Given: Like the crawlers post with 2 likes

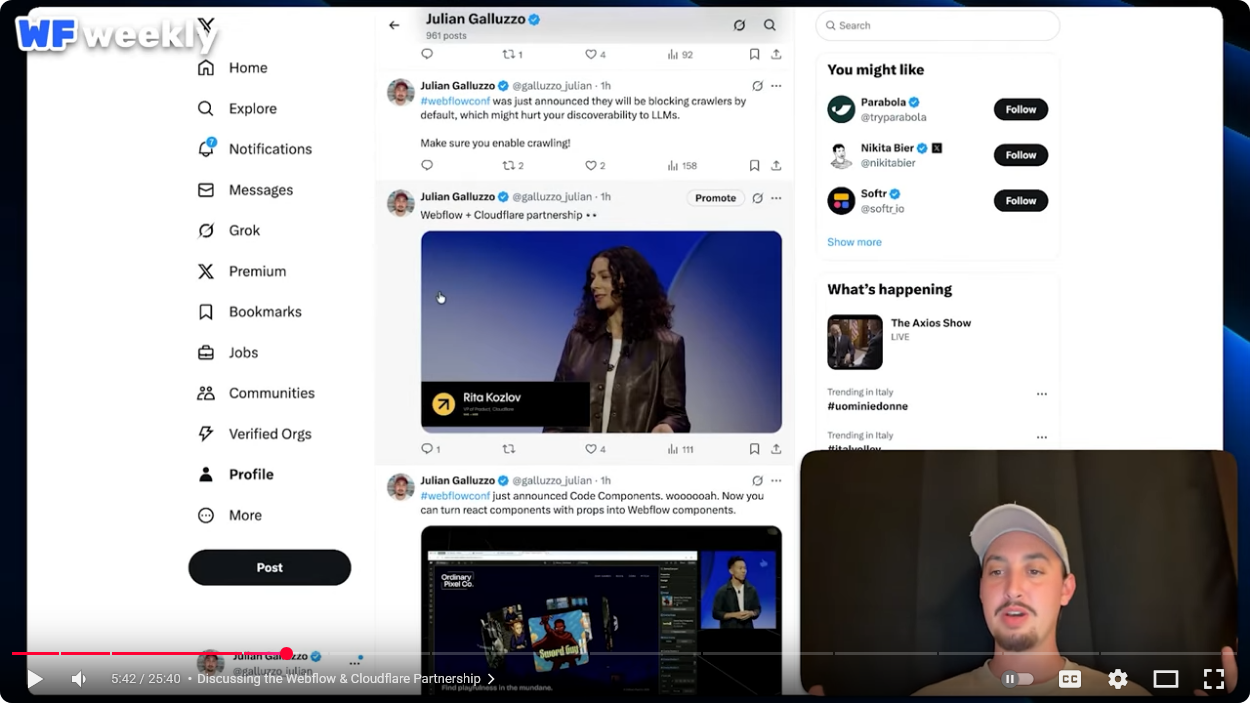Looking at the screenshot, I should pyautogui.click(x=595, y=165).
